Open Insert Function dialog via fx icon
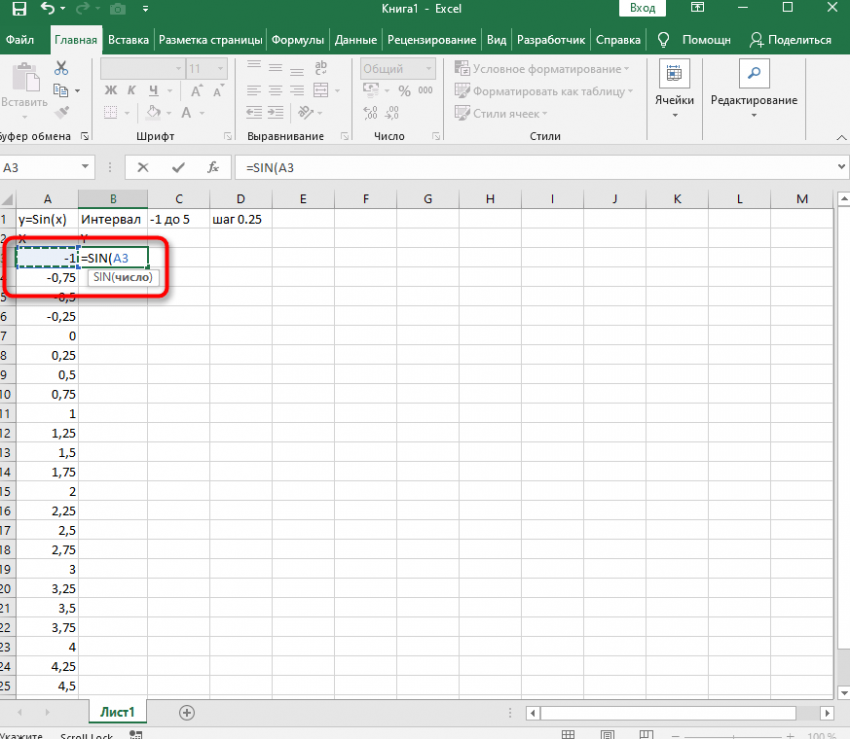The height and width of the screenshot is (739, 850). click(212, 168)
